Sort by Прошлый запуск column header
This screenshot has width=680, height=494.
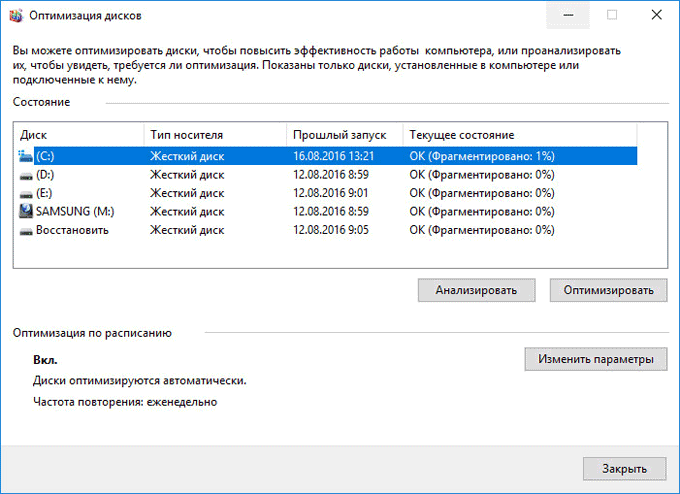point(345,135)
